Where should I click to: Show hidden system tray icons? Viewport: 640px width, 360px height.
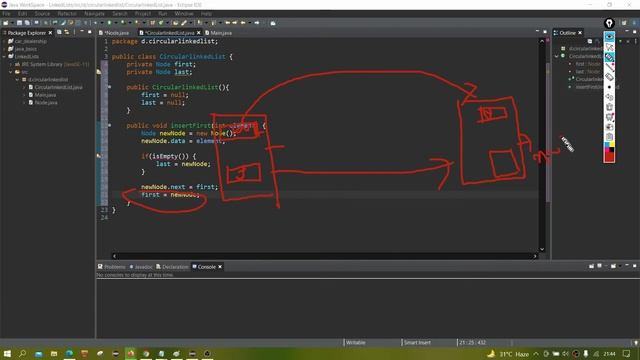click(536, 354)
